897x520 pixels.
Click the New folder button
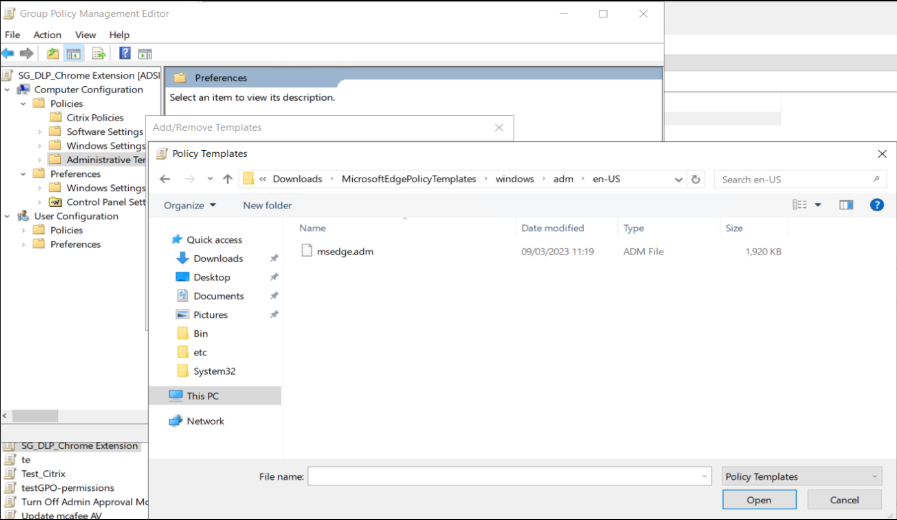(x=267, y=205)
